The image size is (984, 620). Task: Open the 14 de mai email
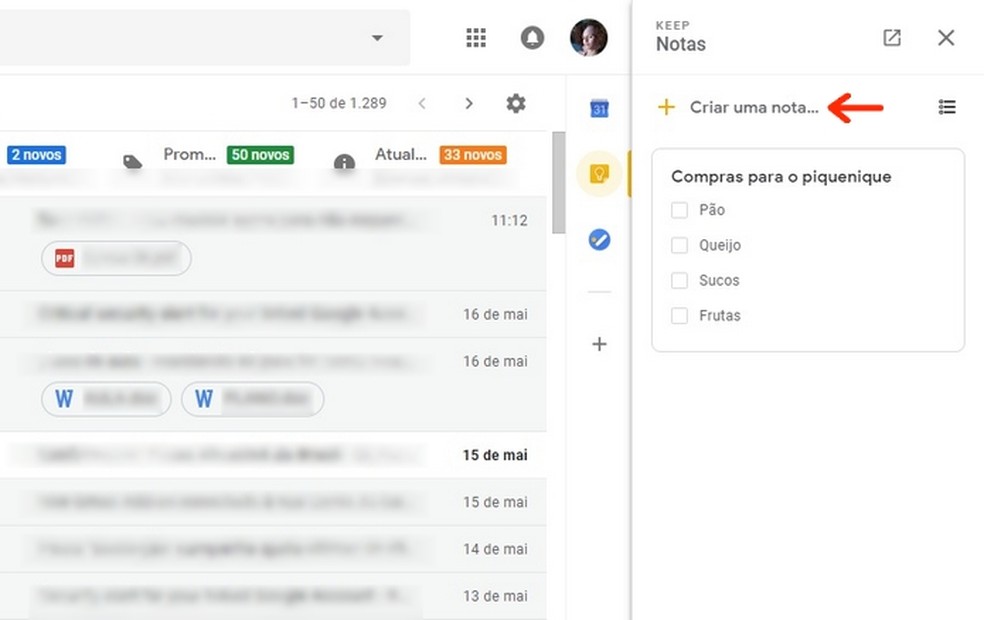273,549
